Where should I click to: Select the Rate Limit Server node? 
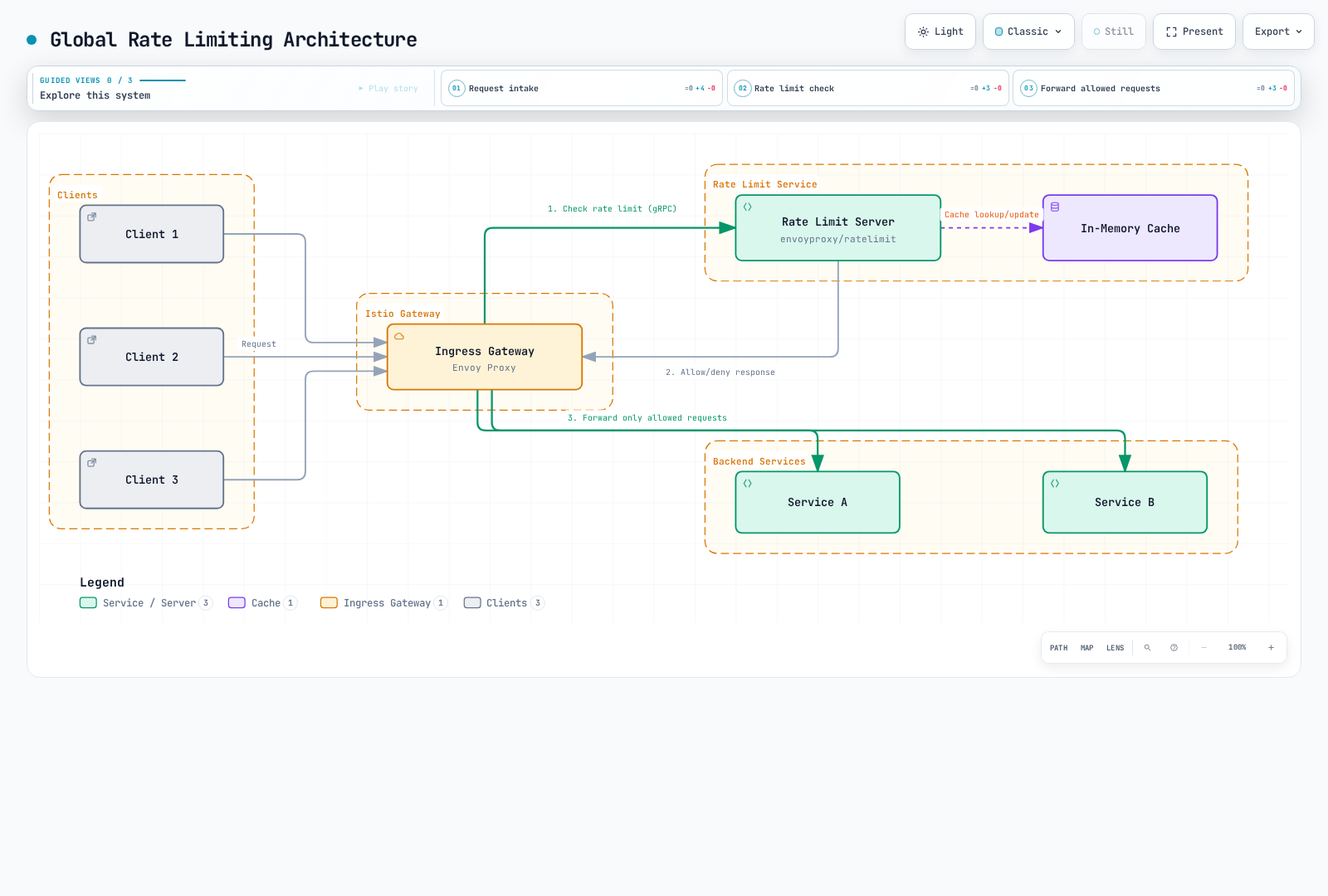coord(838,228)
